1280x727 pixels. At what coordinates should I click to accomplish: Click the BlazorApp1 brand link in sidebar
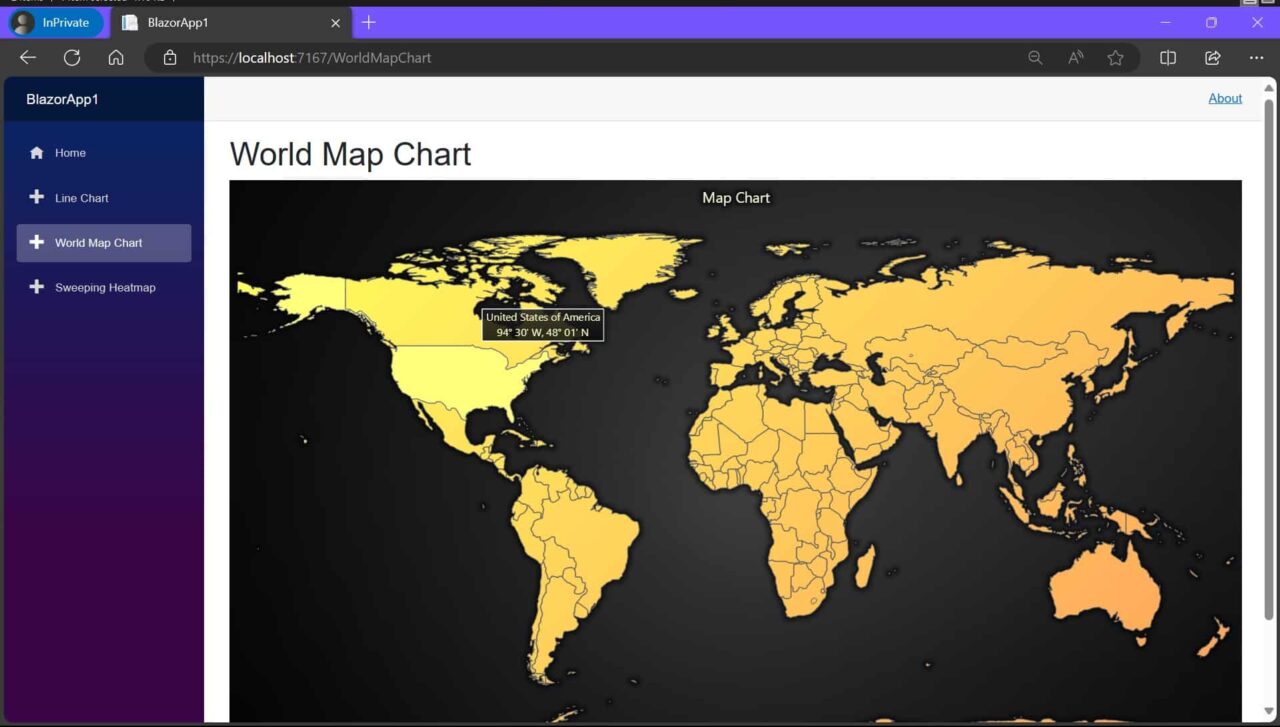(x=62, y=99)
